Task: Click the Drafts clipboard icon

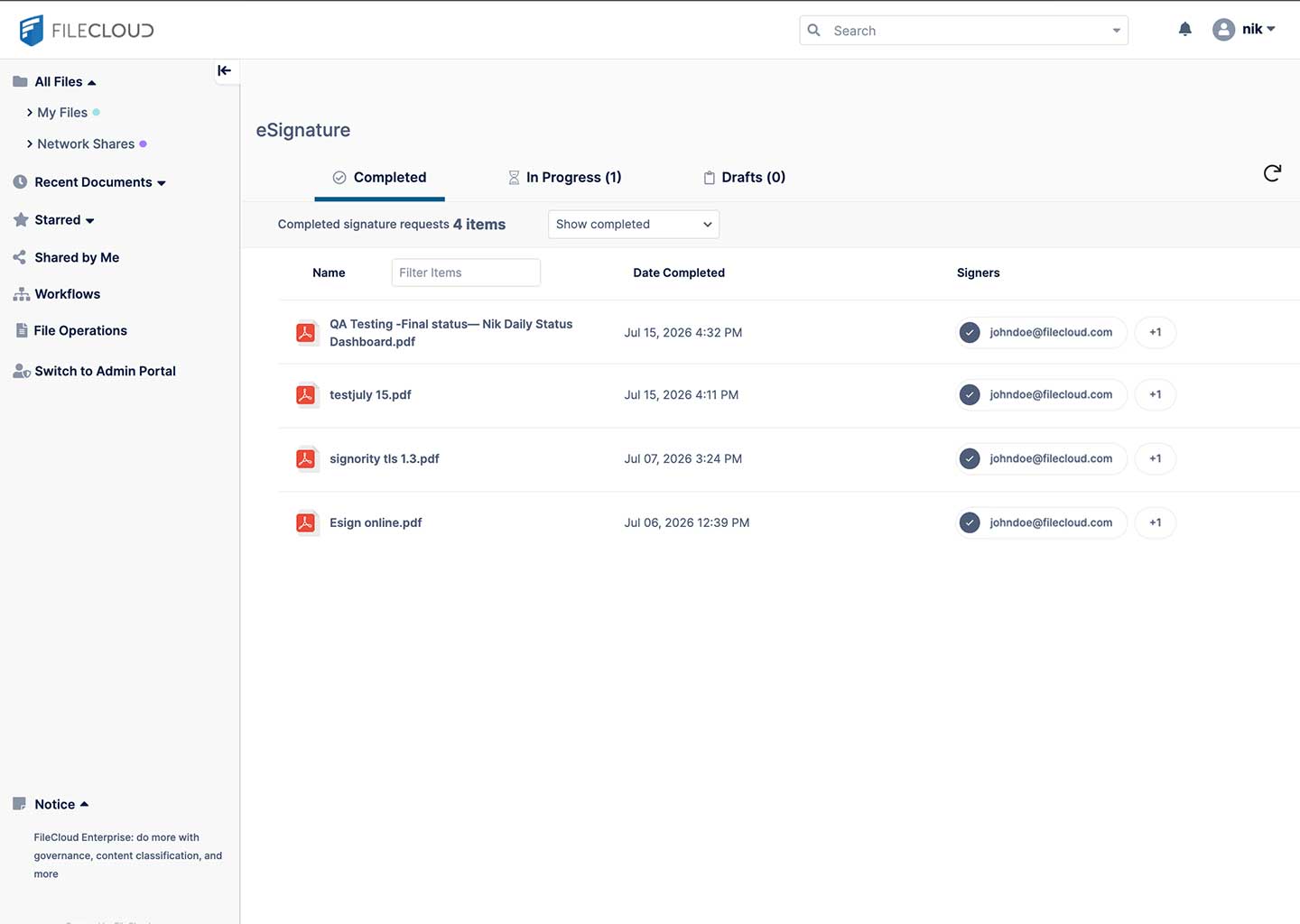Action: pyautogui.click(x=709, y=178)
